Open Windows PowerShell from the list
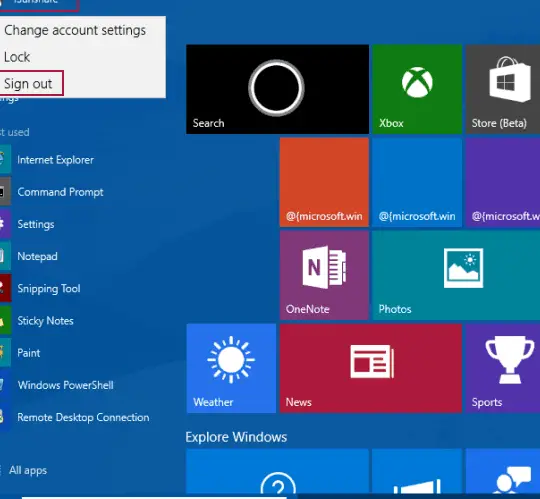 point(65,385)
